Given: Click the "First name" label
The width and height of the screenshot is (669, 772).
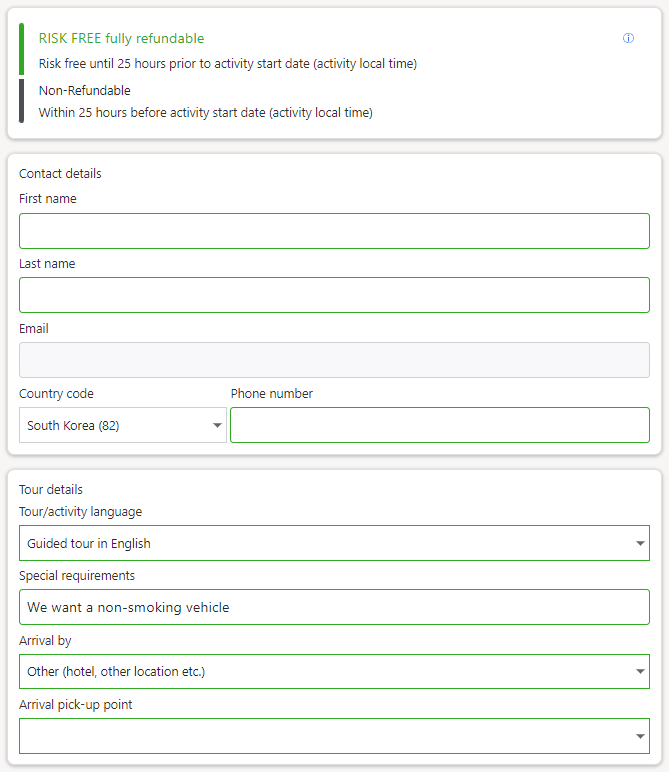Looking at the screenshot, I should pyautogui.click(x=48, y=198).
